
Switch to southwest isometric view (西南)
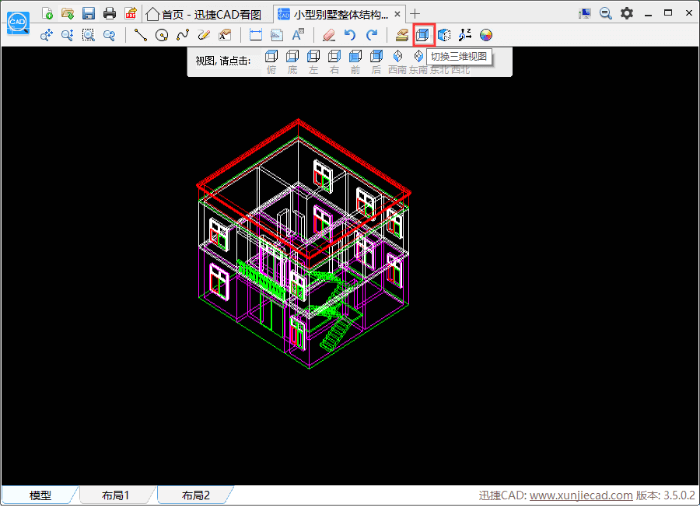point(397,62)
